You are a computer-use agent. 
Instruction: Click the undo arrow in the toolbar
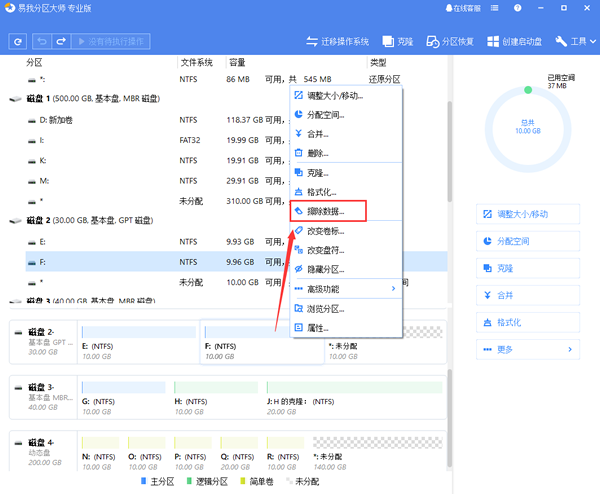pos(42,41)
